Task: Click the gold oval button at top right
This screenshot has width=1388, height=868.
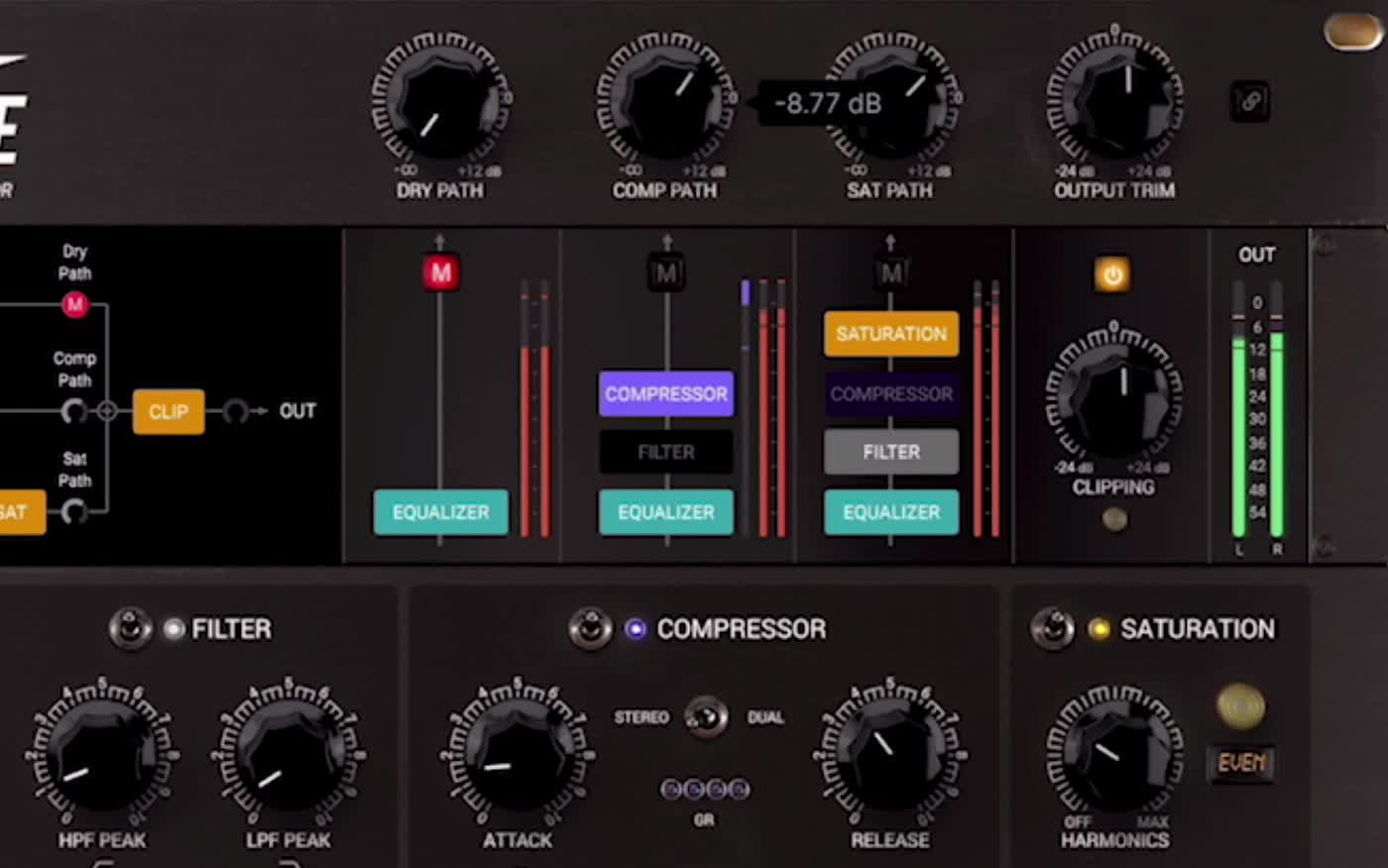Action: click(x=1353, y=33)
